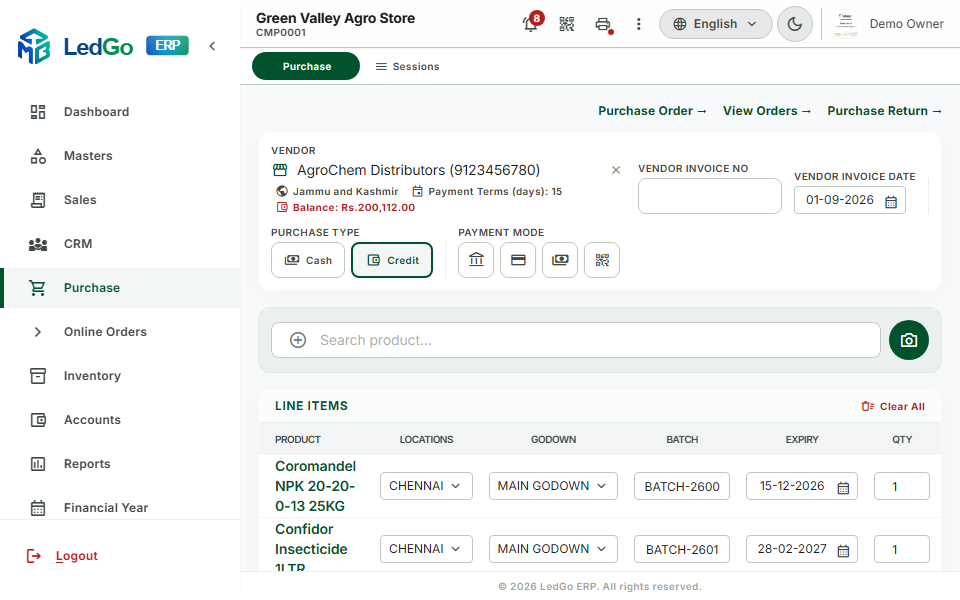Screen dimensions: 960x600
Task: Open MAIN GODOWN dropdown for Coromandel NPK
Action: click(553, 486)
